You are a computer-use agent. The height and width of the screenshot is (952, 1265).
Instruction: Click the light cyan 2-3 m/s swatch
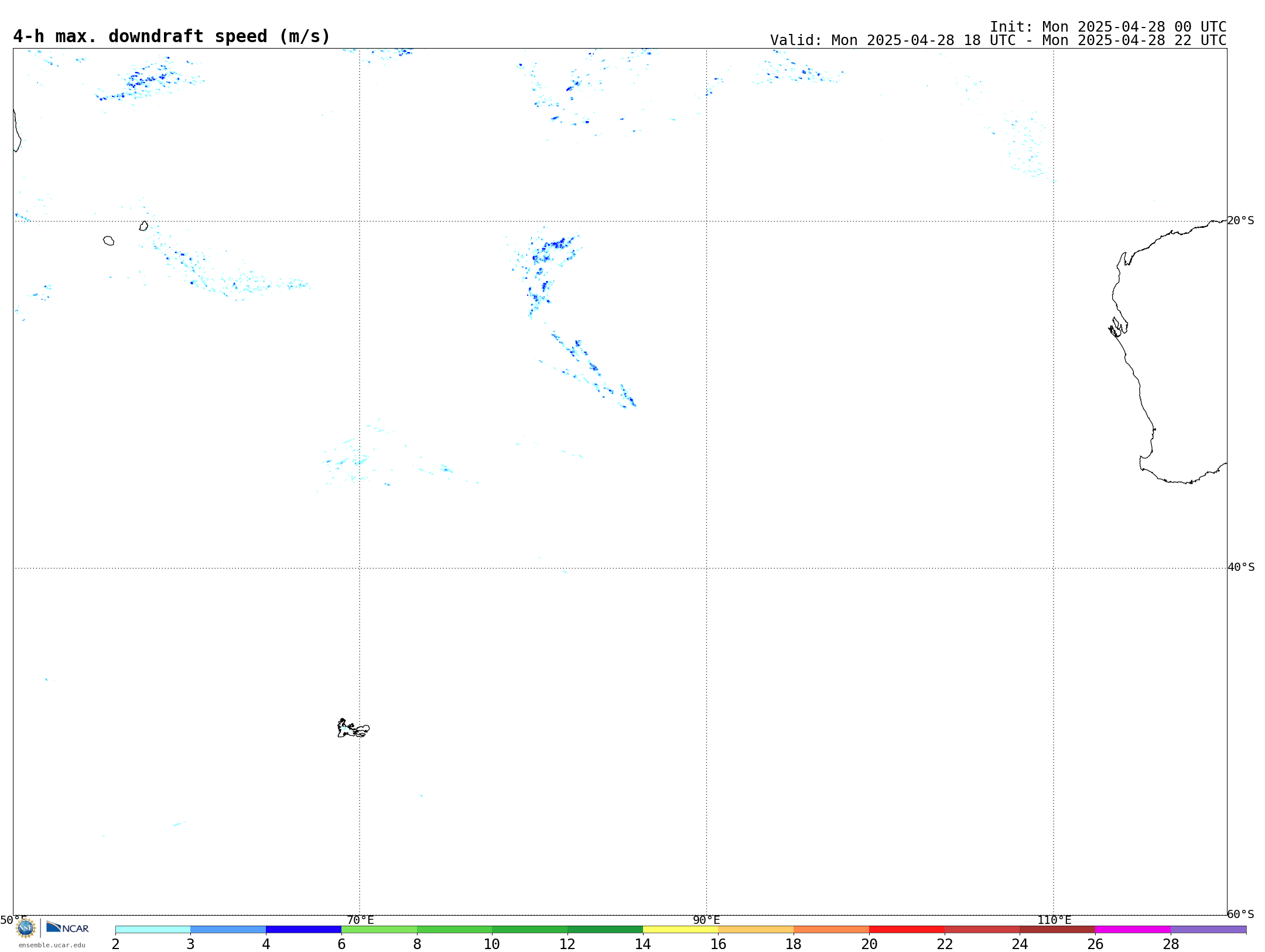pyautogui.click(x=153, y=929)
